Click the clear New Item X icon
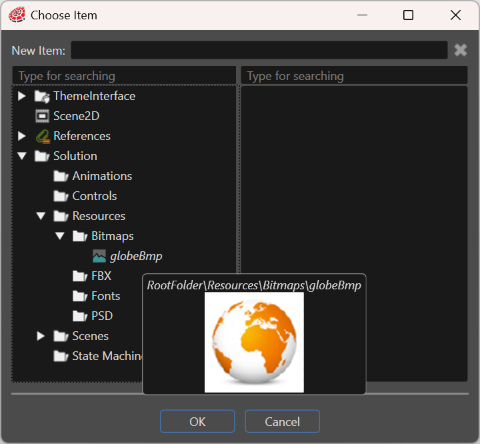This screenshot has width=480, height=444. tap(460, 50)
